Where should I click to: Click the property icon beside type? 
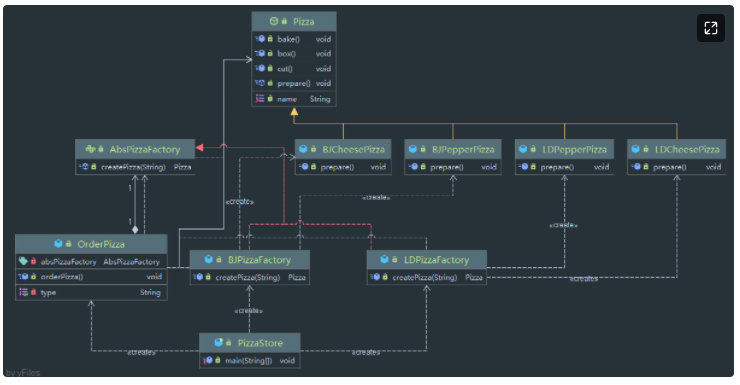[24, 292]
